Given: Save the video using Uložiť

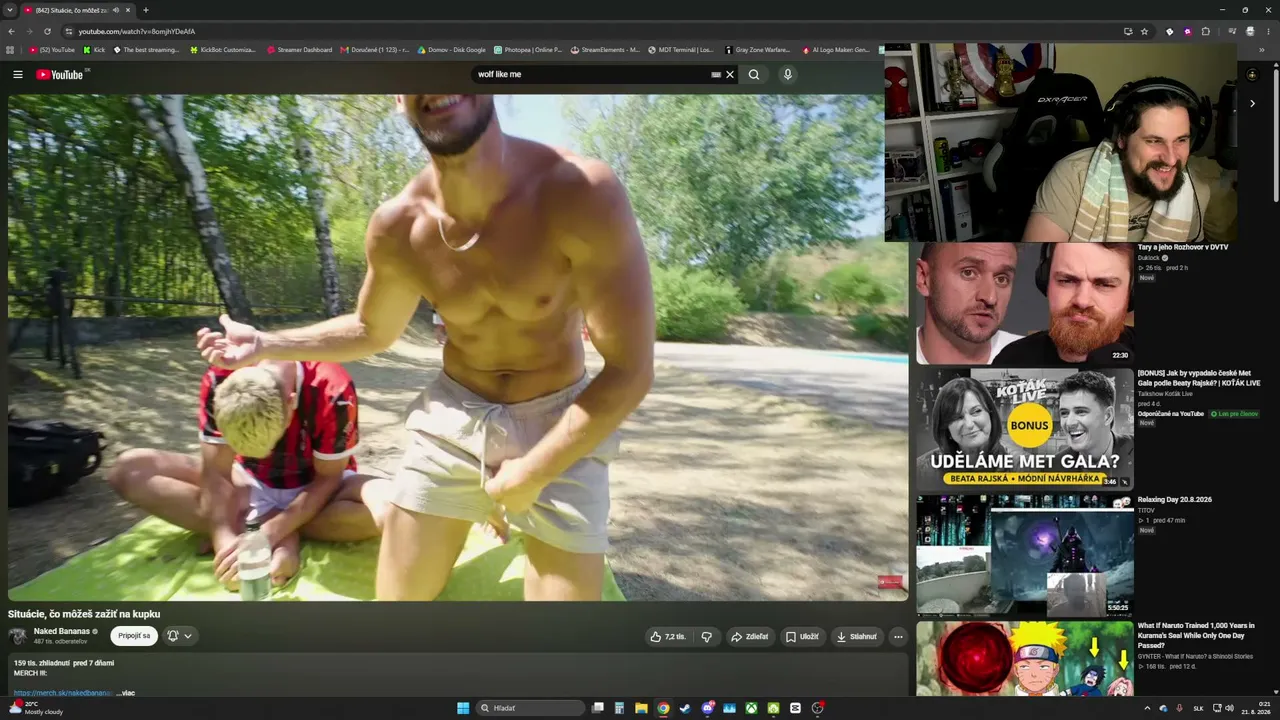Looking at the screenshot, I should point(802,636).
